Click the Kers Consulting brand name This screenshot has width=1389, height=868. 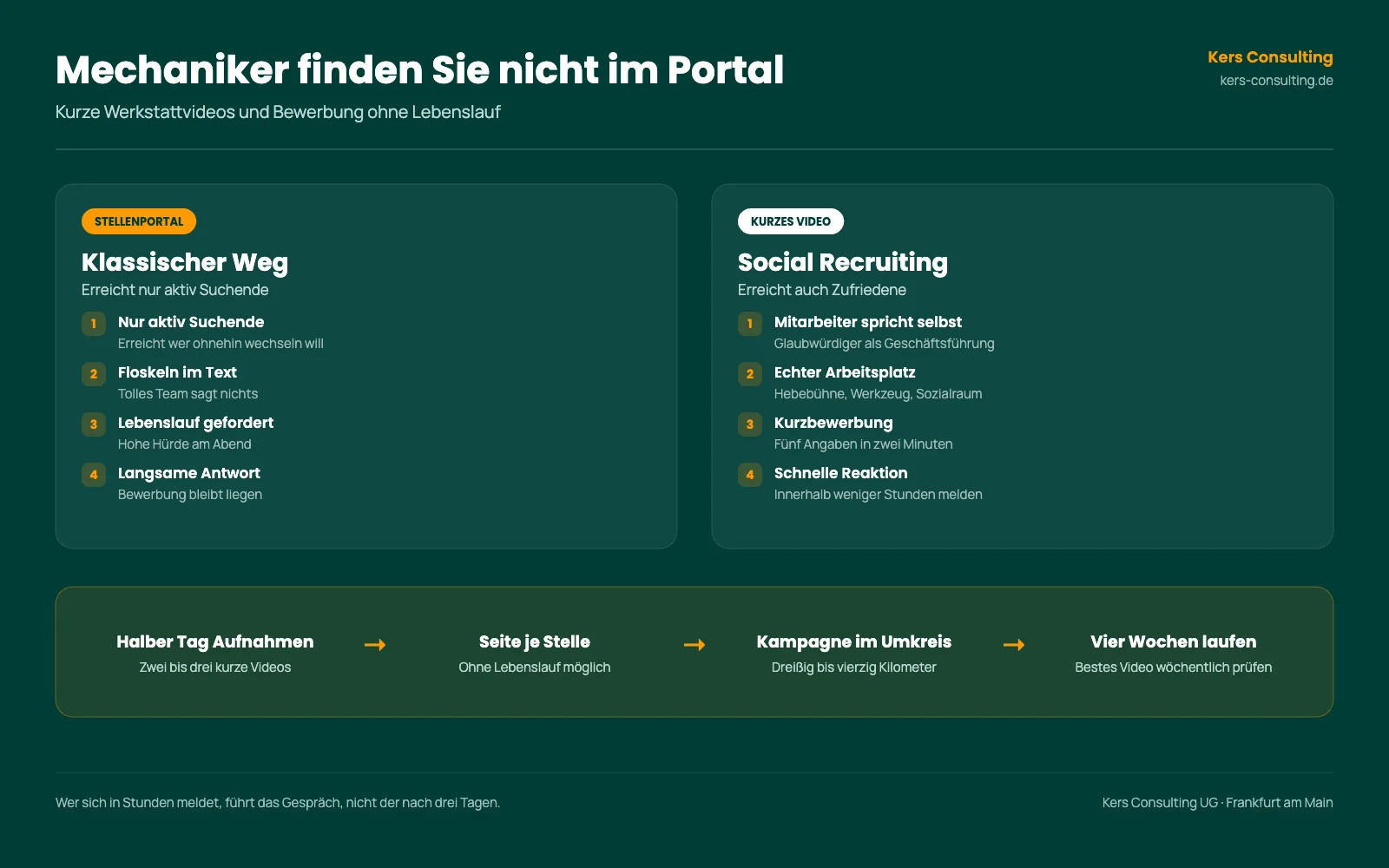(1270, 57)
